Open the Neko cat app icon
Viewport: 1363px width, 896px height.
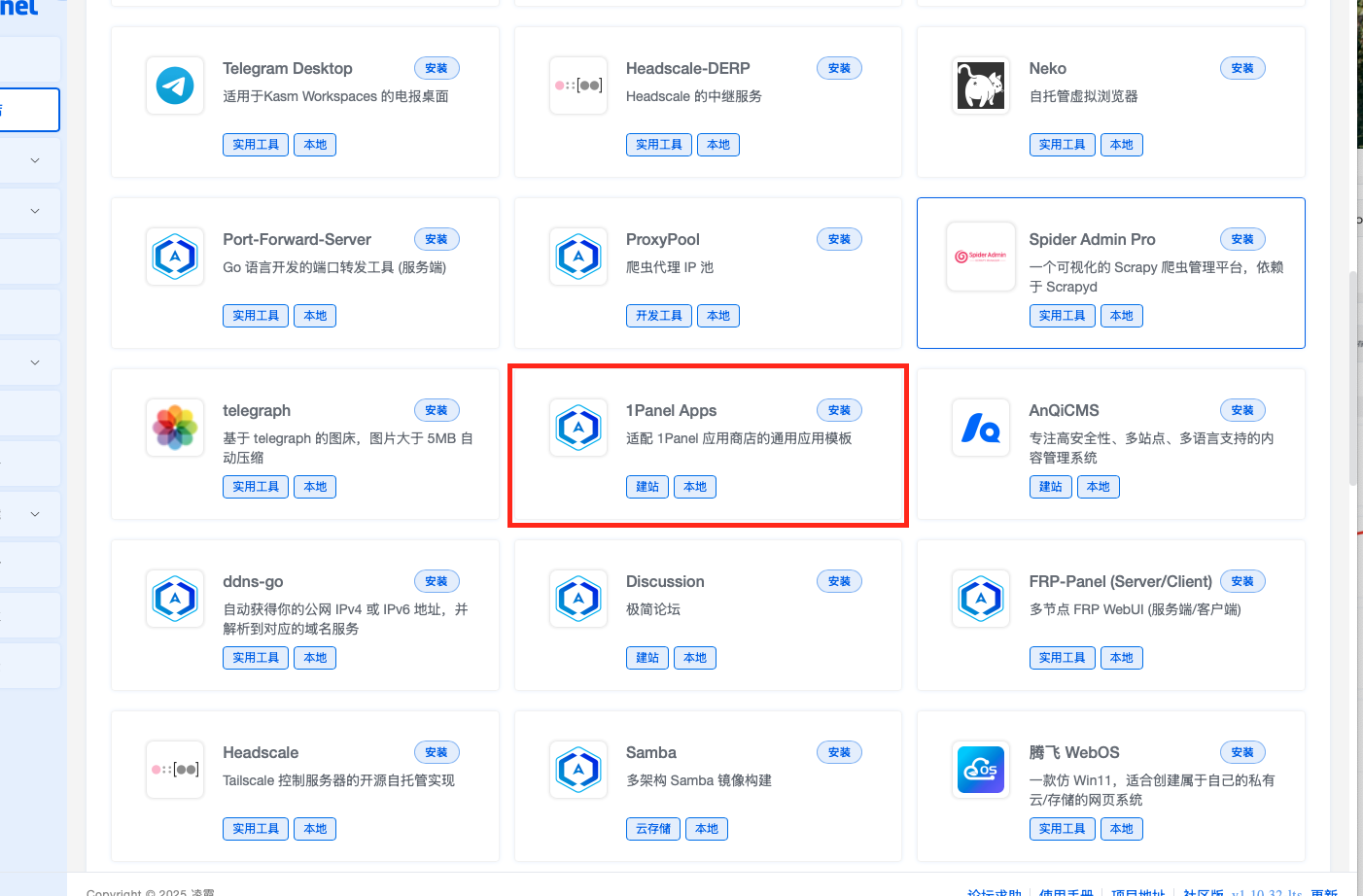tap(980, 86)
